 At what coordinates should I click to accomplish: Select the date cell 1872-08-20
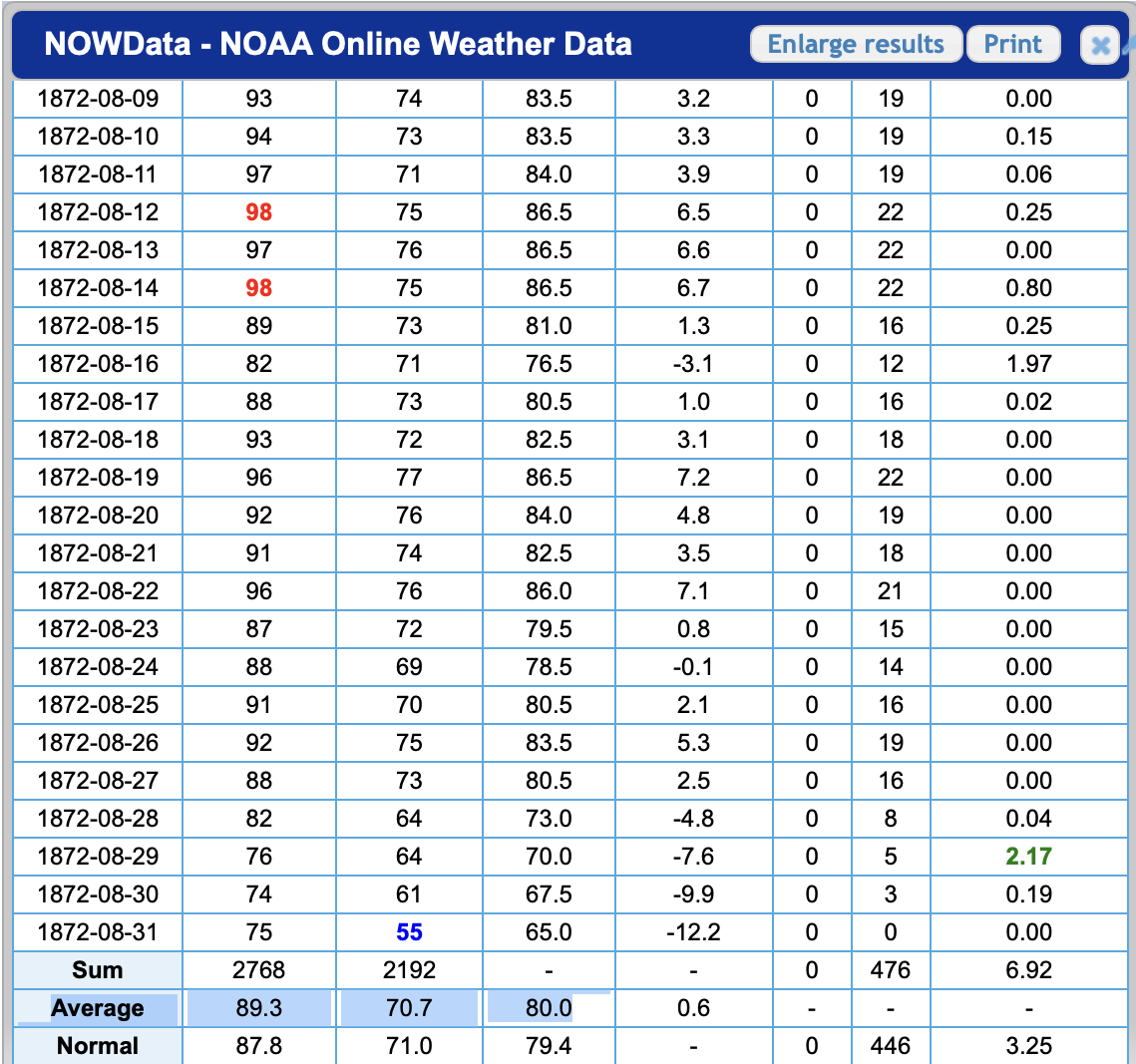coord(98,515)
